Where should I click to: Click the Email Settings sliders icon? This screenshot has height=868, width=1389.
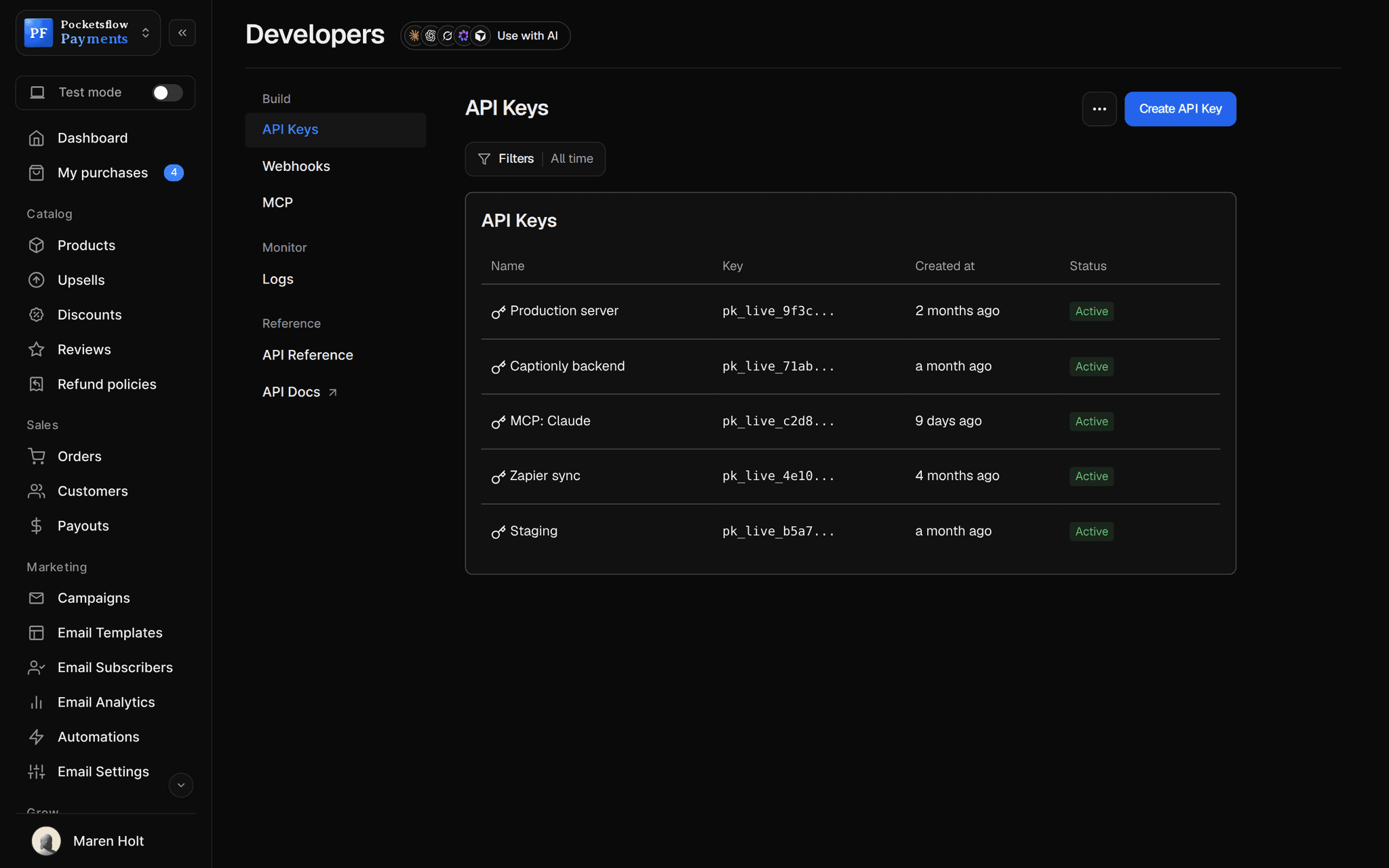(x=37, y=772)
